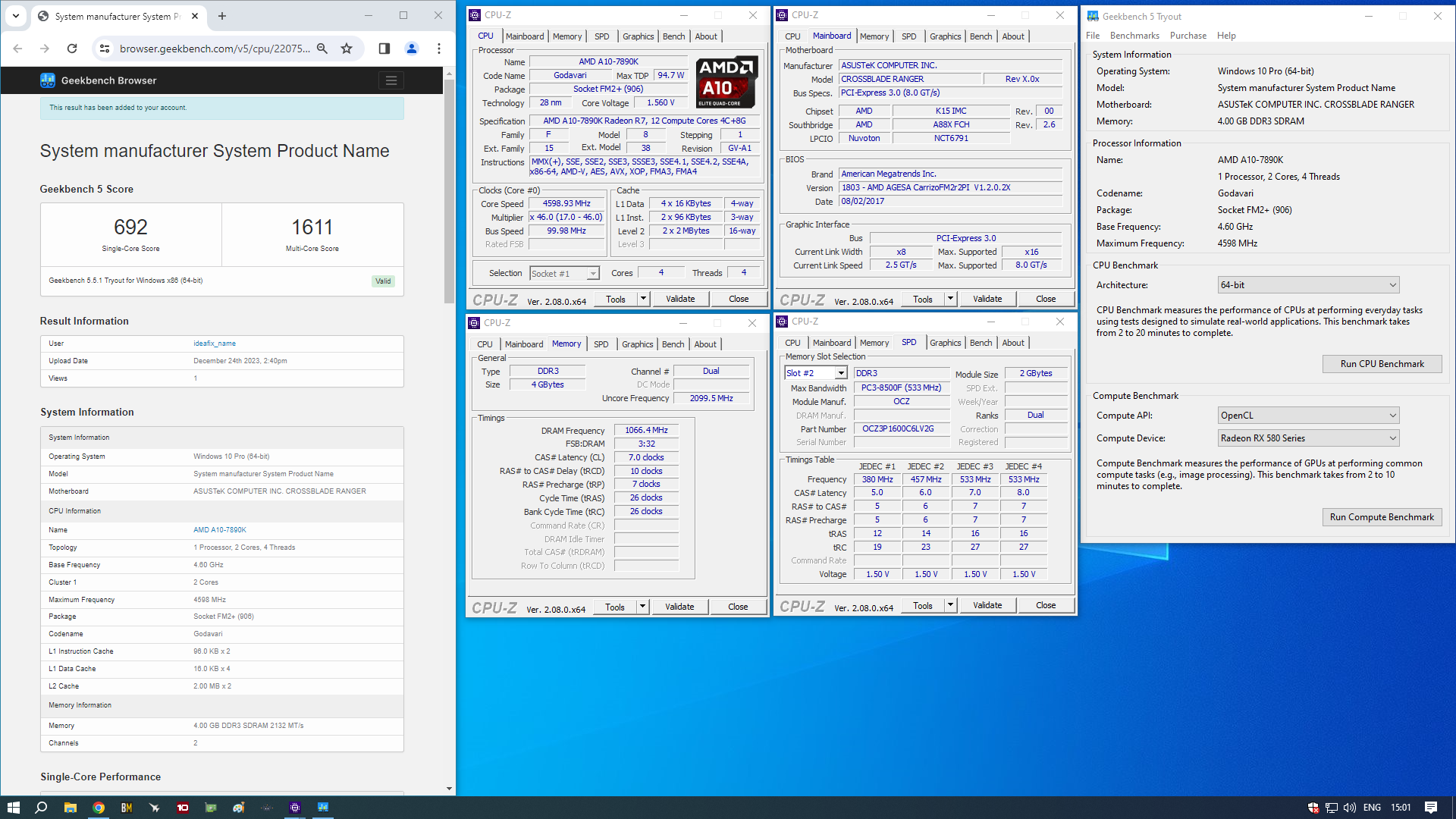Switch to Graphics tab in top-right CPU-Z

click(x=945, y=36)
